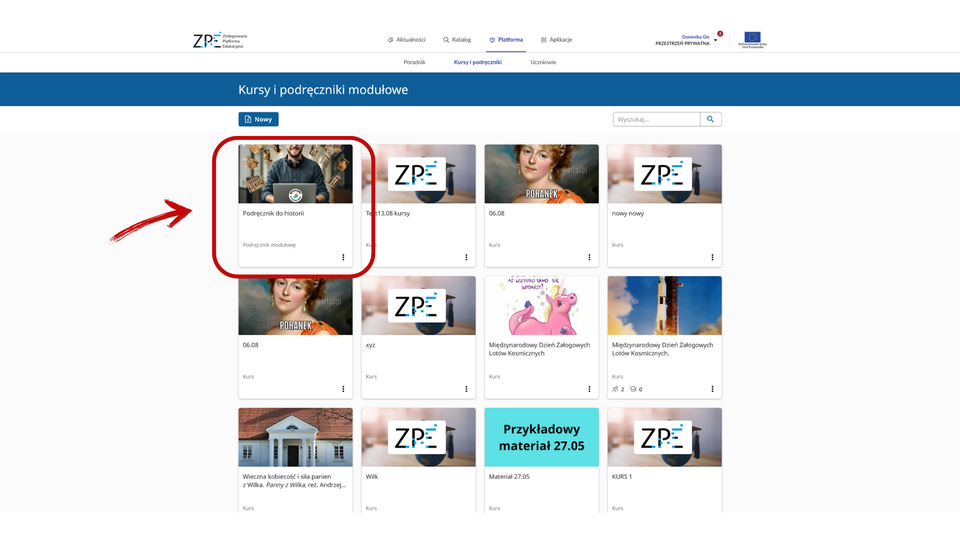Expand the Dominika Gie user account dropdown
The height and width of the screenshot is (540, 960).
pyautogui.click(x=716, y=40)
